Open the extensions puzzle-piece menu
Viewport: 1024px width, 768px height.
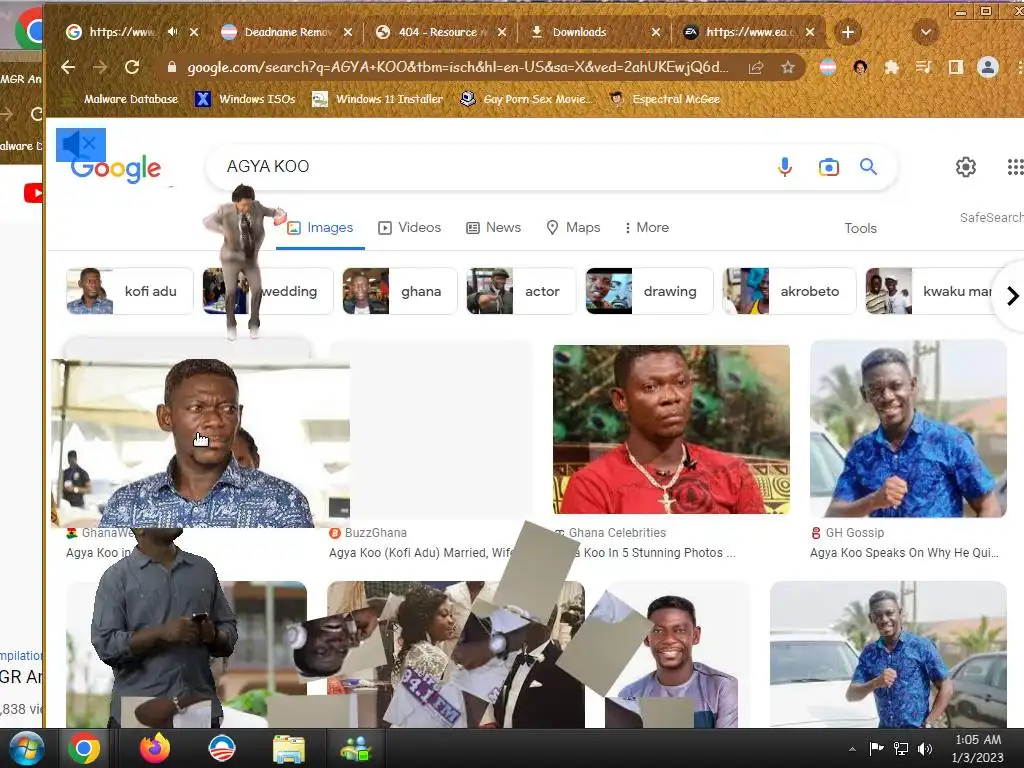click(x=891, y=67)
